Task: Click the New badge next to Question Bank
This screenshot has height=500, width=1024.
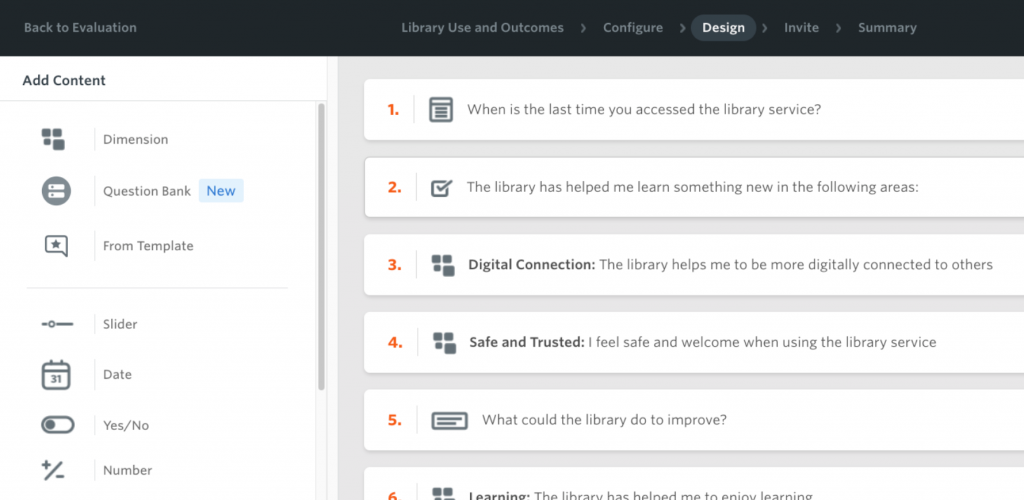Action: point(221,191)
